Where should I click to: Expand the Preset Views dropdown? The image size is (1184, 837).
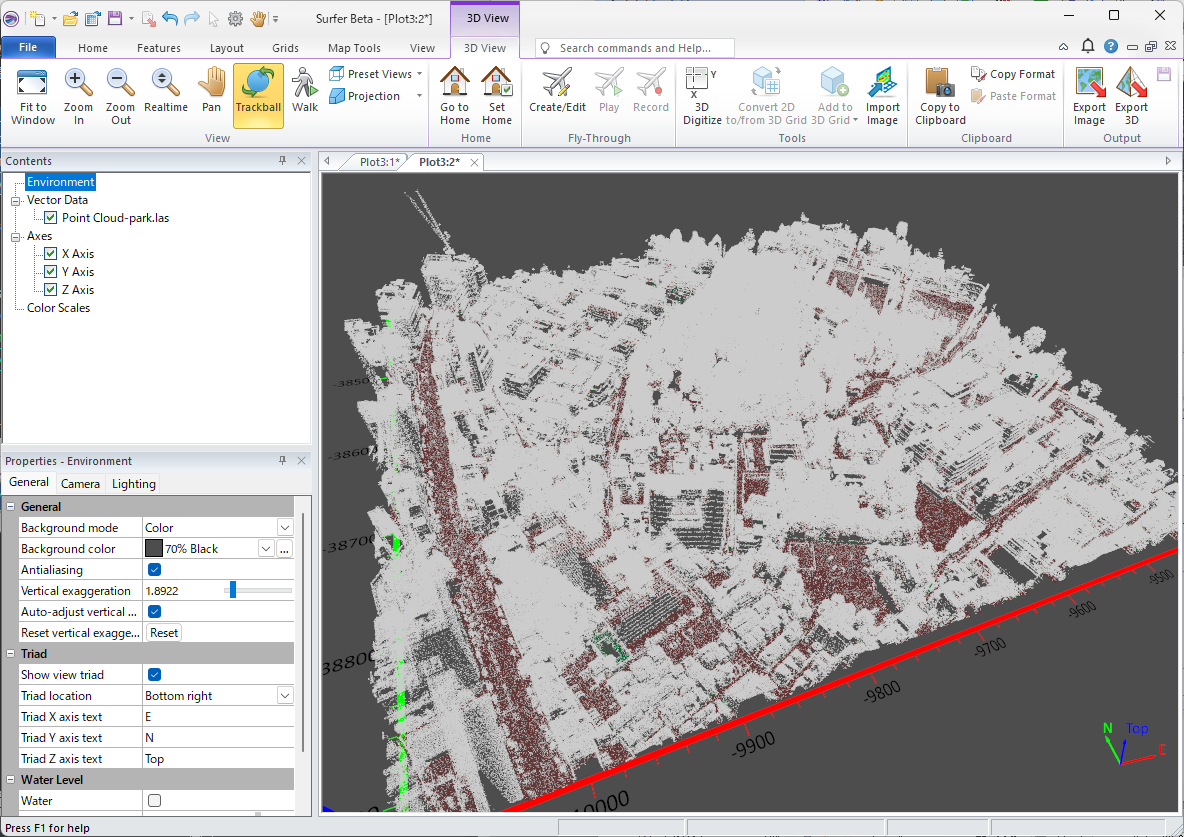[x=419, y=74]
